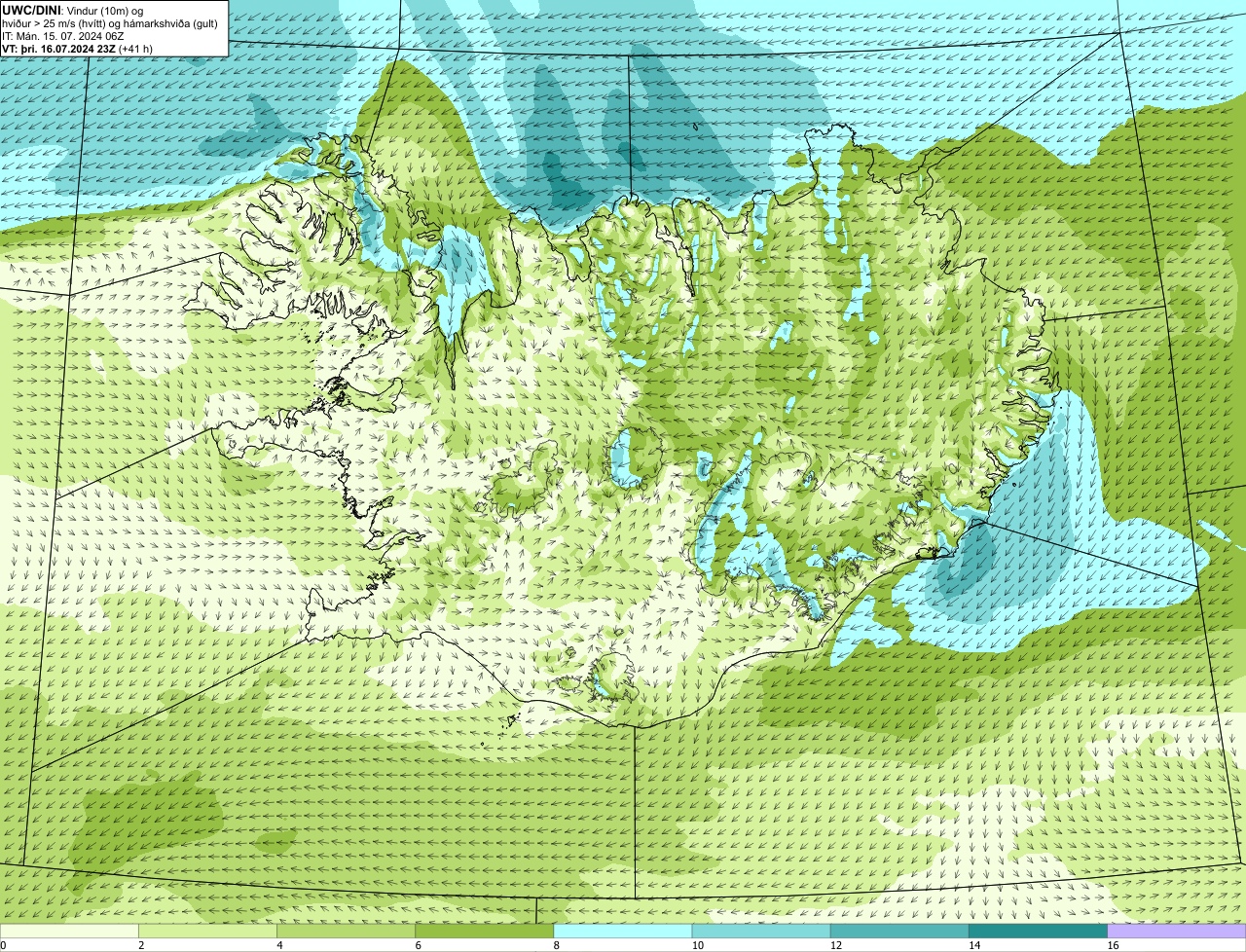Viewport: 1246px width, 952px height.
Task: Click the legend scale label '8'
Action: [x=557, y=945]
